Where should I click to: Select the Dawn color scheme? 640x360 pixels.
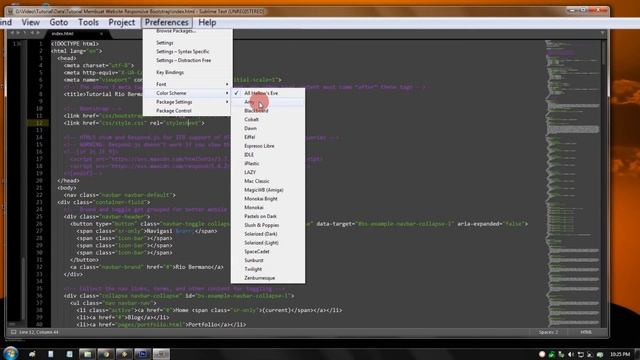pos(268,128)
